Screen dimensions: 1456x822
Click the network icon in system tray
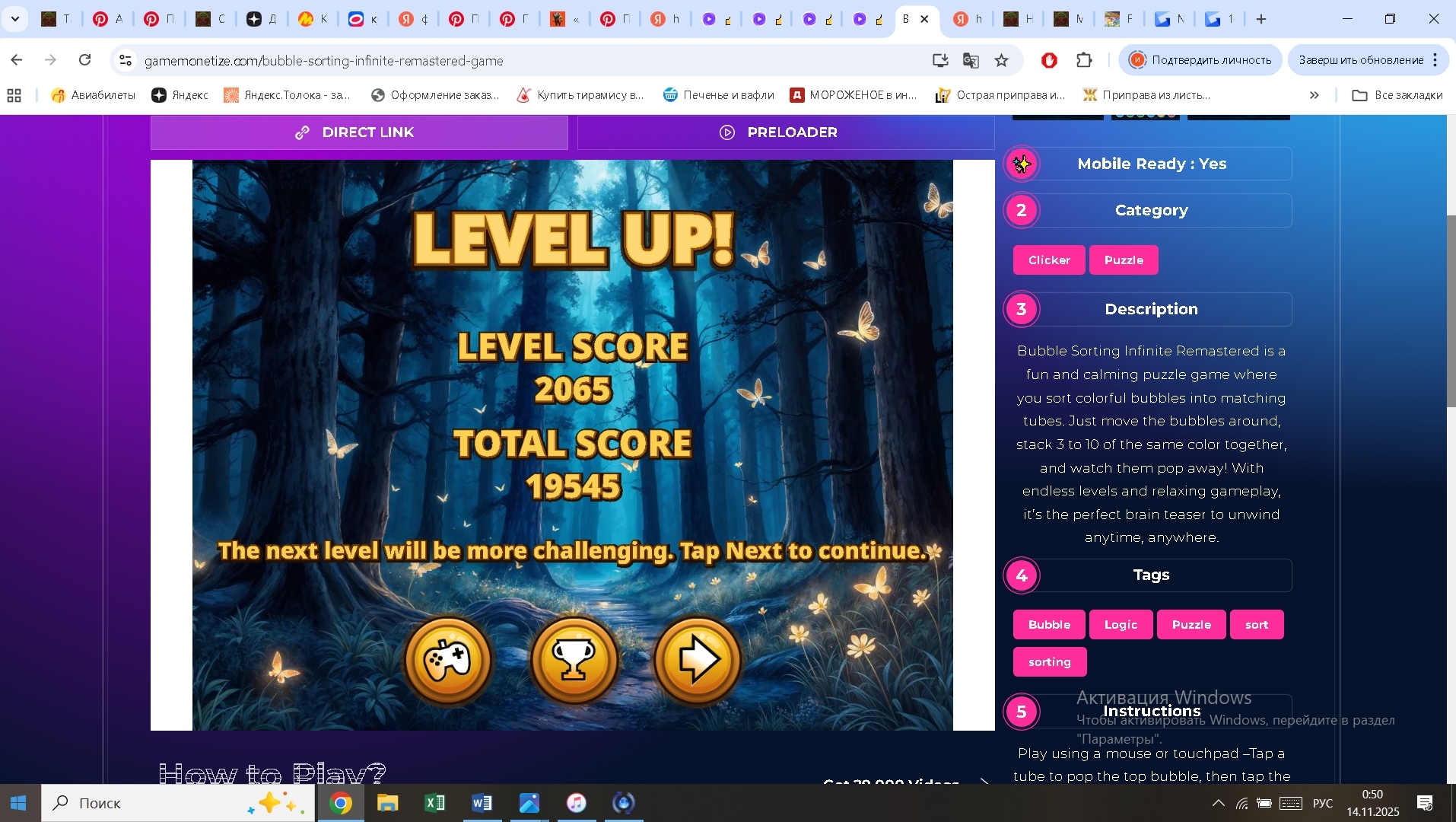coord(1242,803)
